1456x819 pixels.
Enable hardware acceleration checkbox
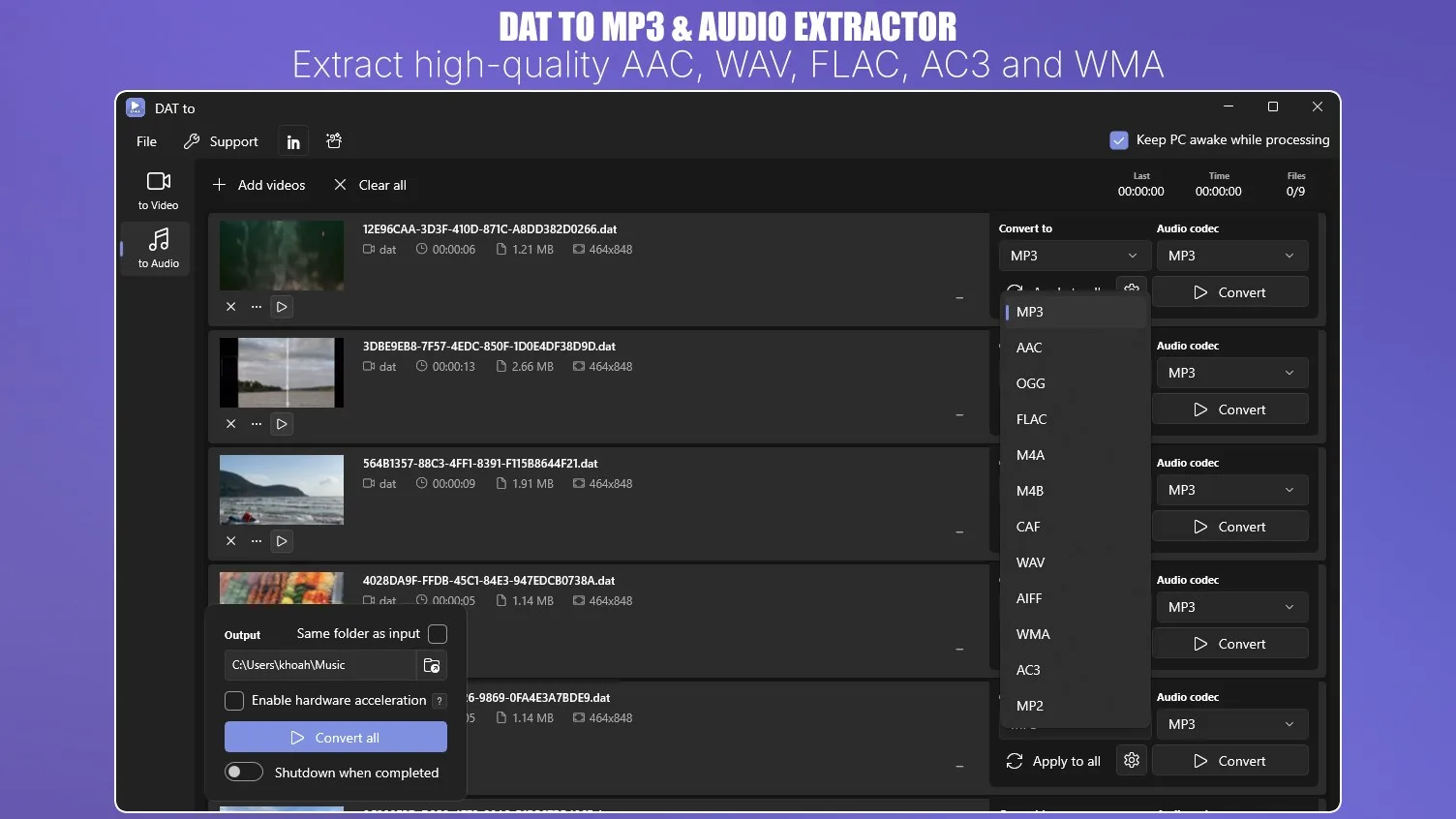(x=234, y=700)
